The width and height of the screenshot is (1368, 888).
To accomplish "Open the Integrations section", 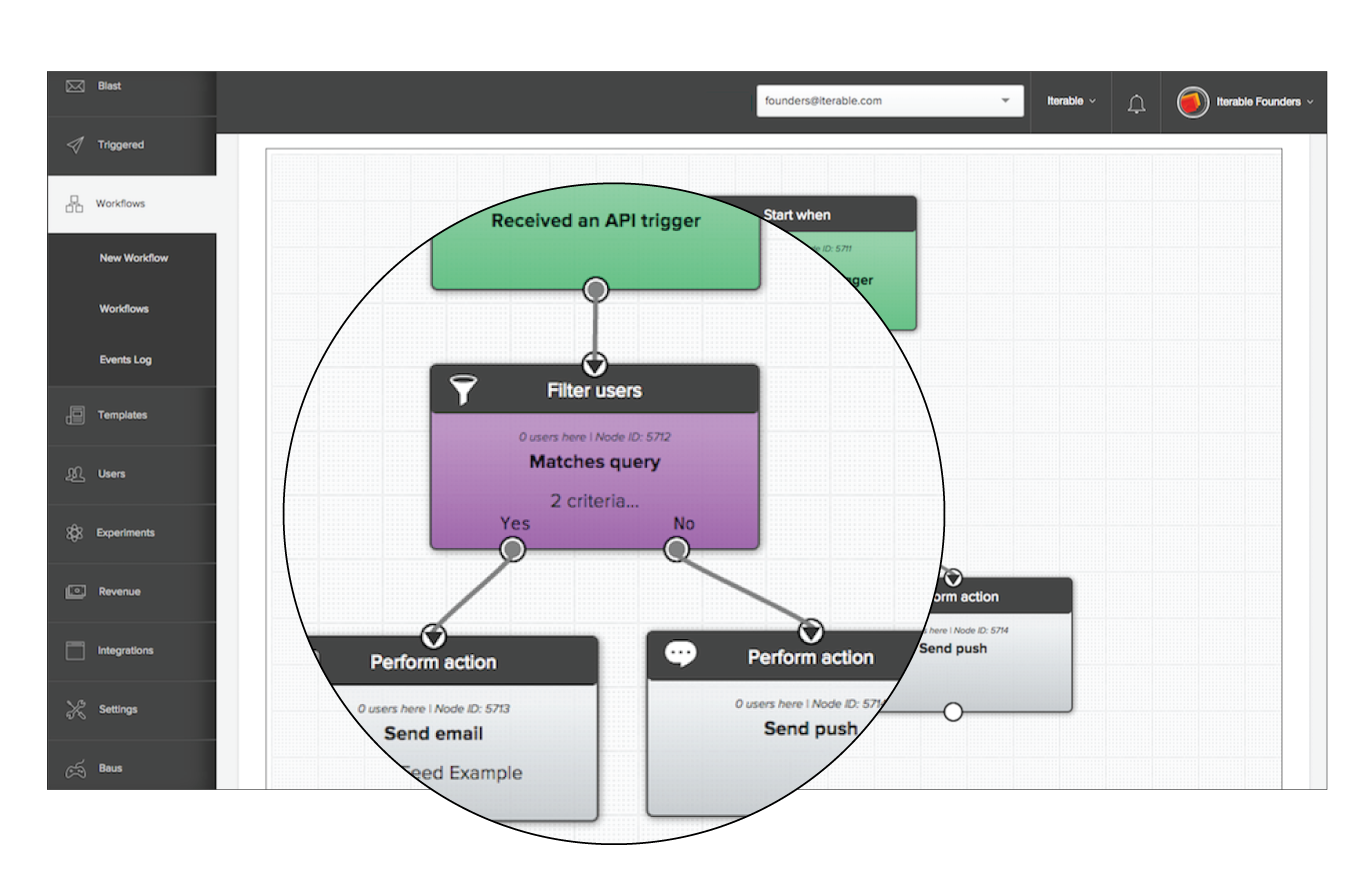I will [131, 651].
